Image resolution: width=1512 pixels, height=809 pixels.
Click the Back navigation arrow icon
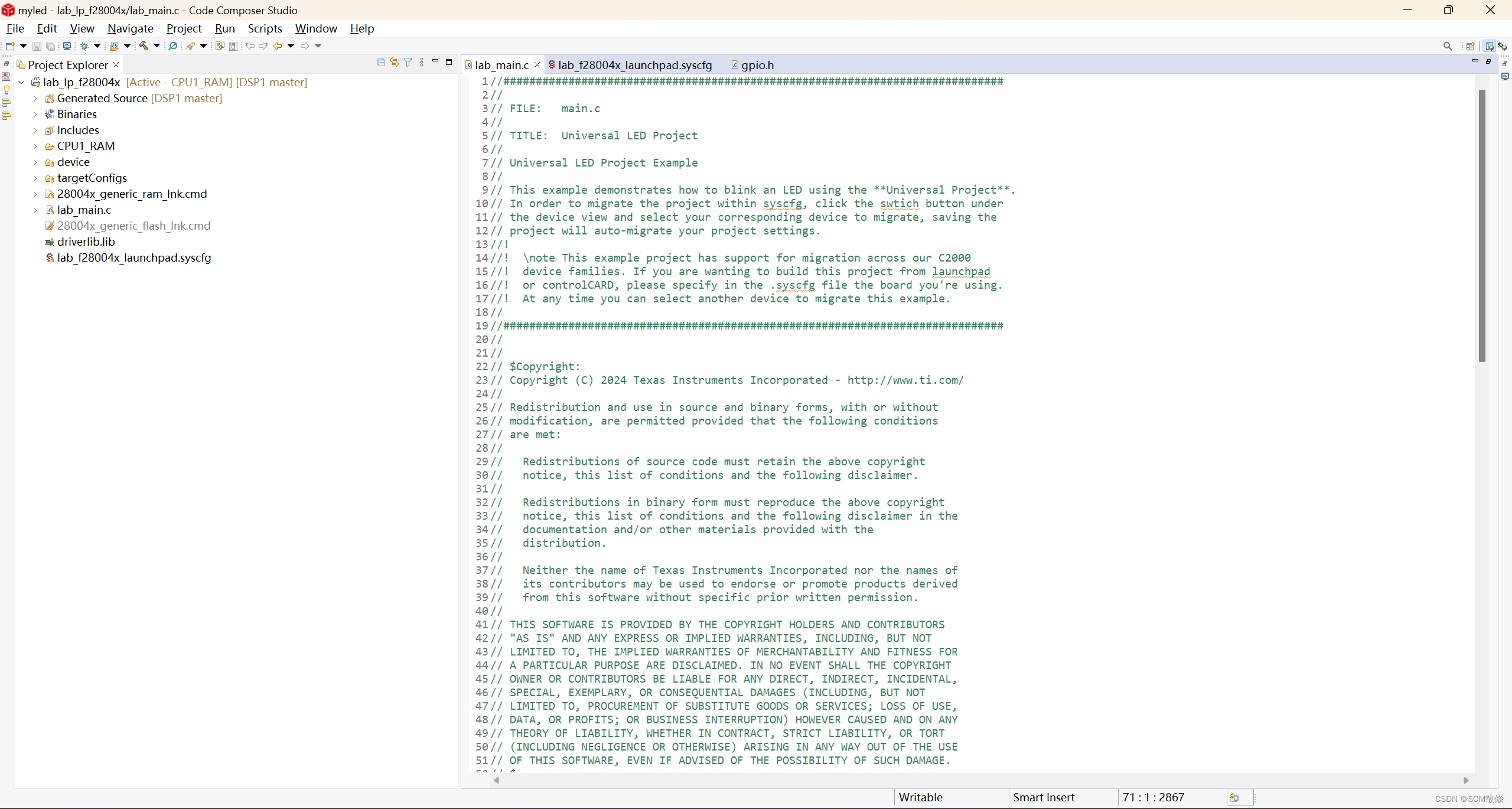[x=277, y=46]
